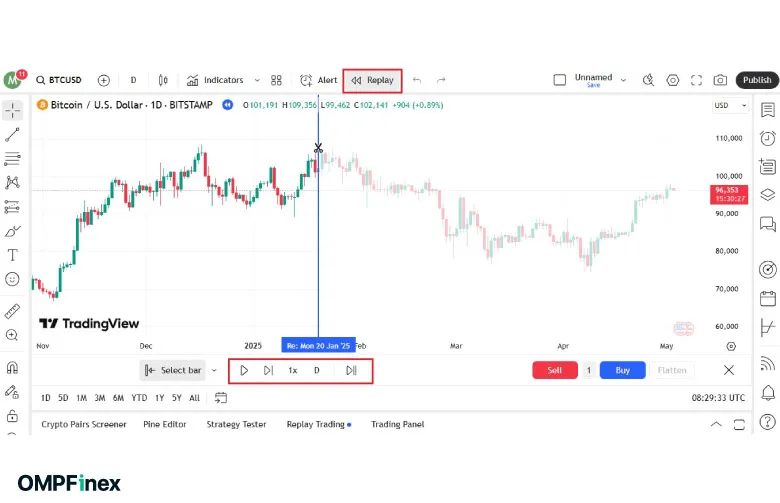This screenshot has height=503, width=780.
Task: Click the blue Buy button
Action: (x=622, y=370)
